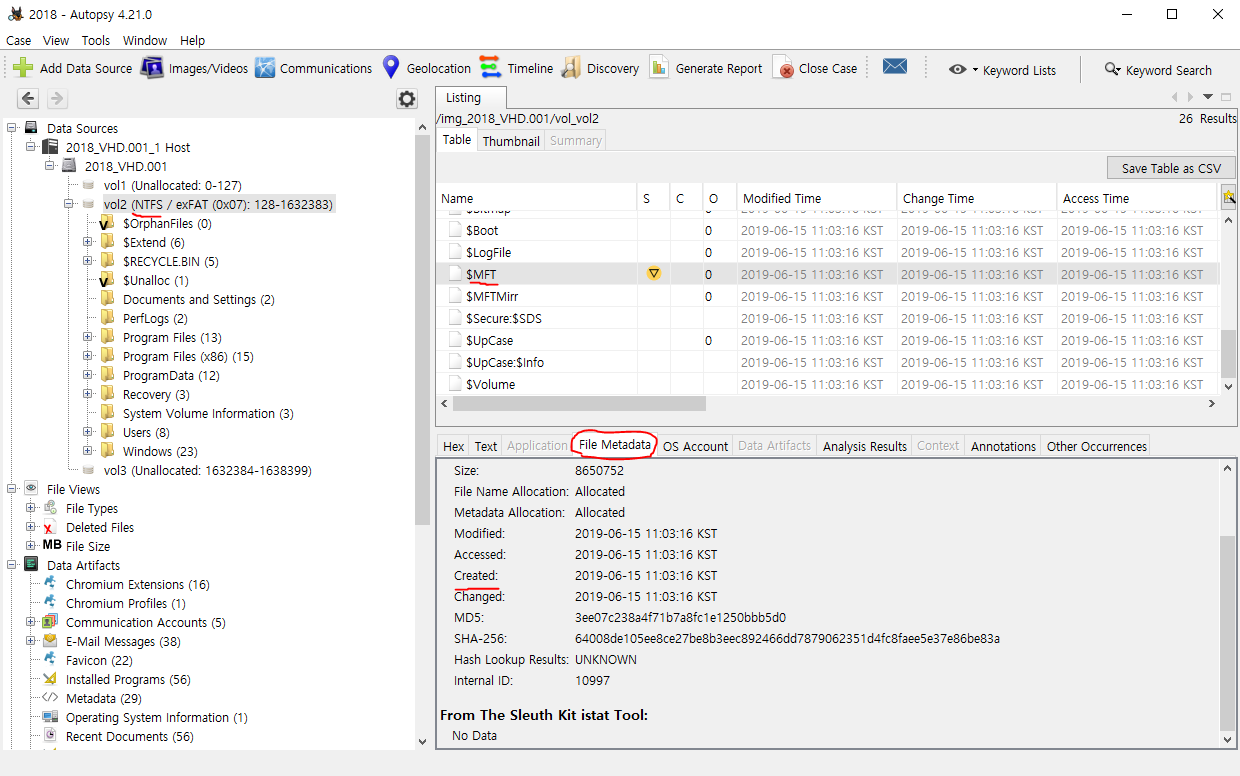Open the Tools menu
1240x776 pixels.
pos(96,40)
